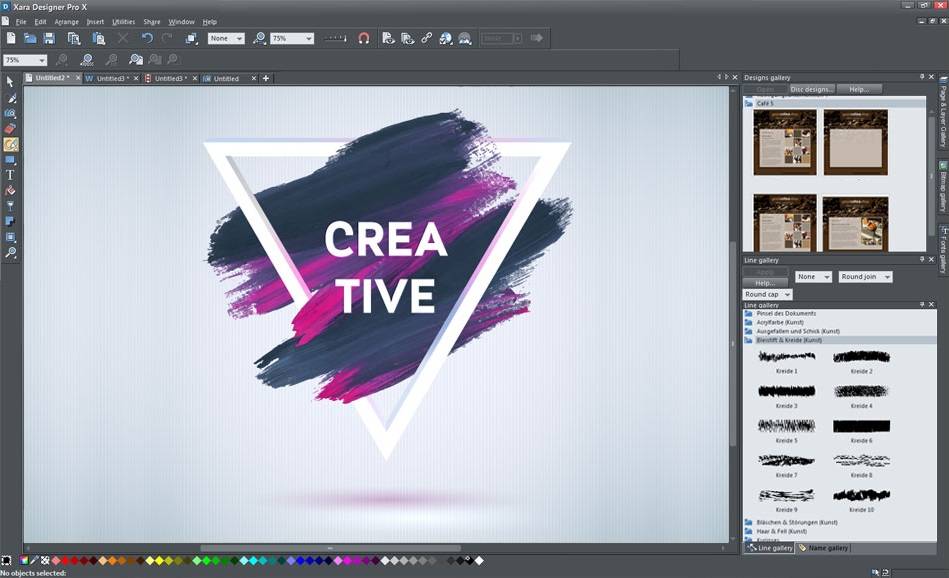Select the Transparency tool wine glass
This screenshot has height=578, width=949.
10,205
